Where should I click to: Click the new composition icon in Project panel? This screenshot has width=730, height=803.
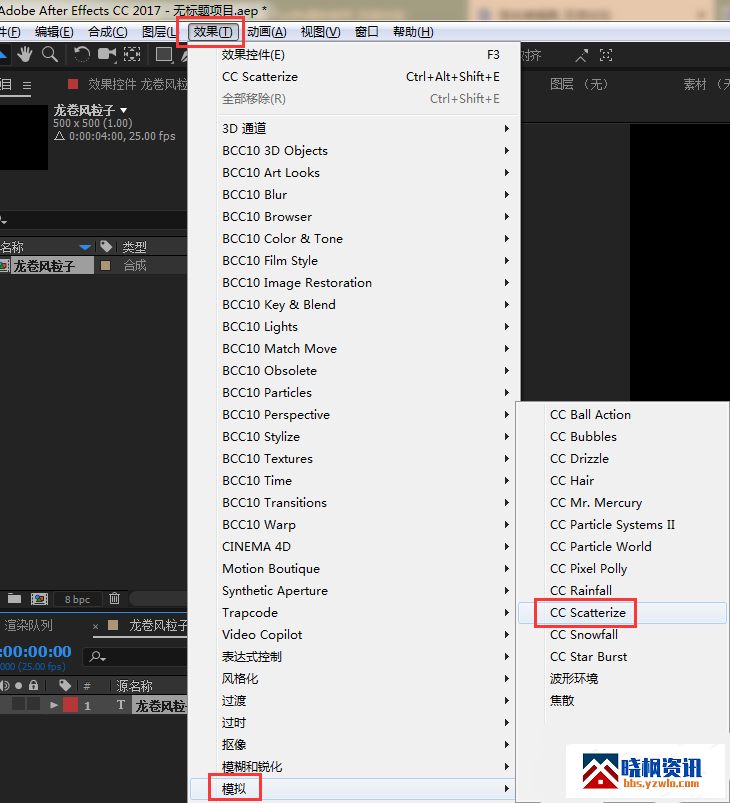(x=39, y=599)
